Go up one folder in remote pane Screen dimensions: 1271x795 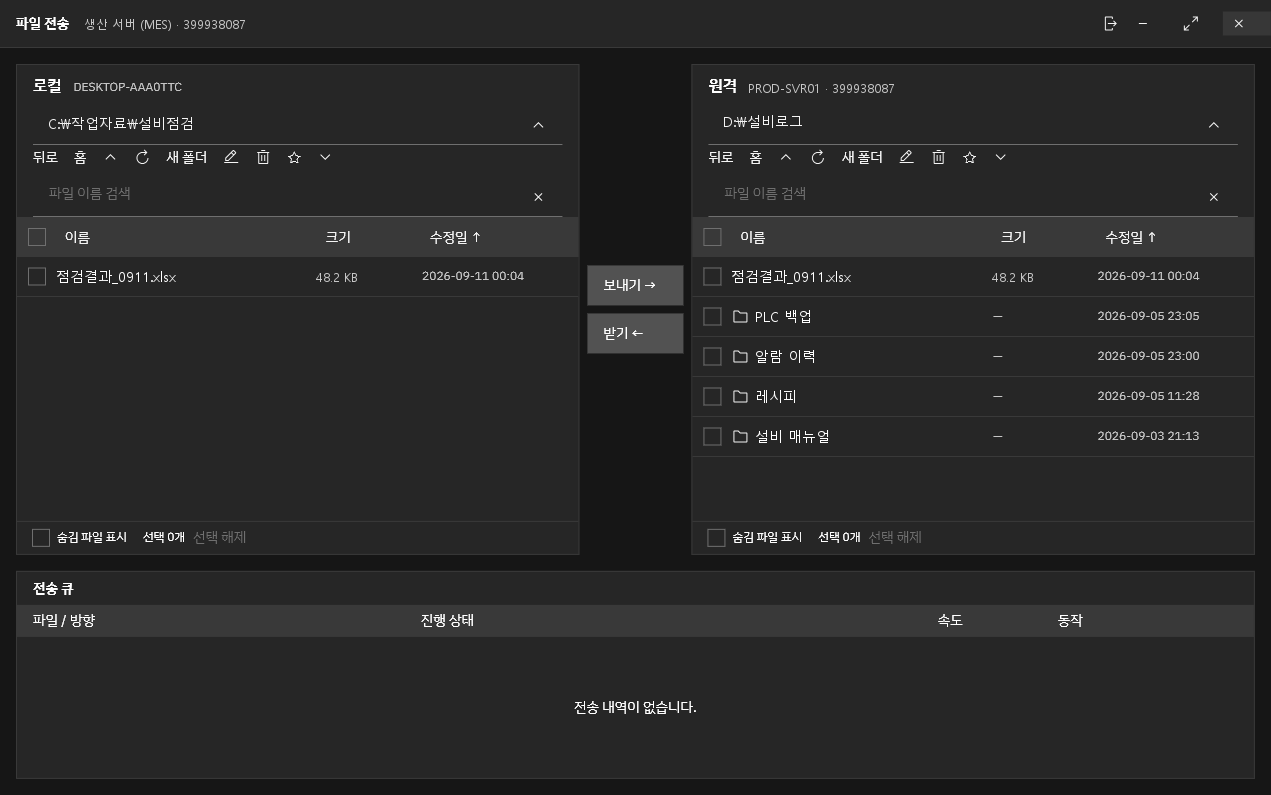tap(786, 157)
